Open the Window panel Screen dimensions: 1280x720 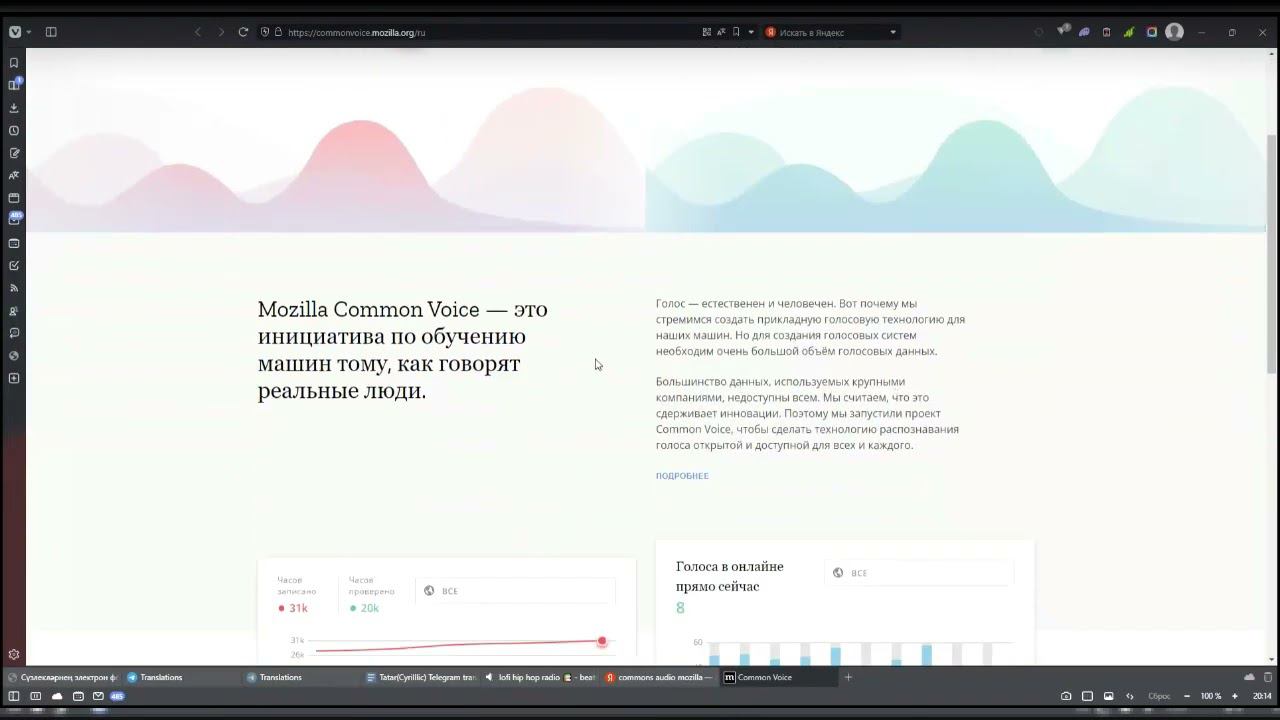(x=14, y=198)
